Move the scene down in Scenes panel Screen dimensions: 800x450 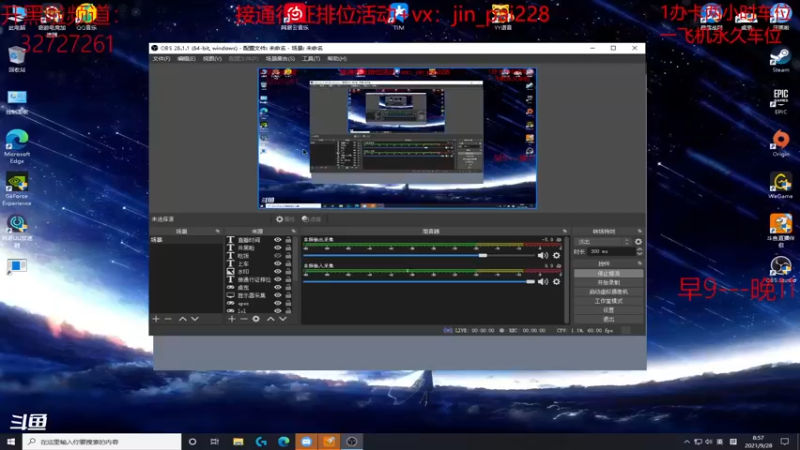[x=194, y=319]
